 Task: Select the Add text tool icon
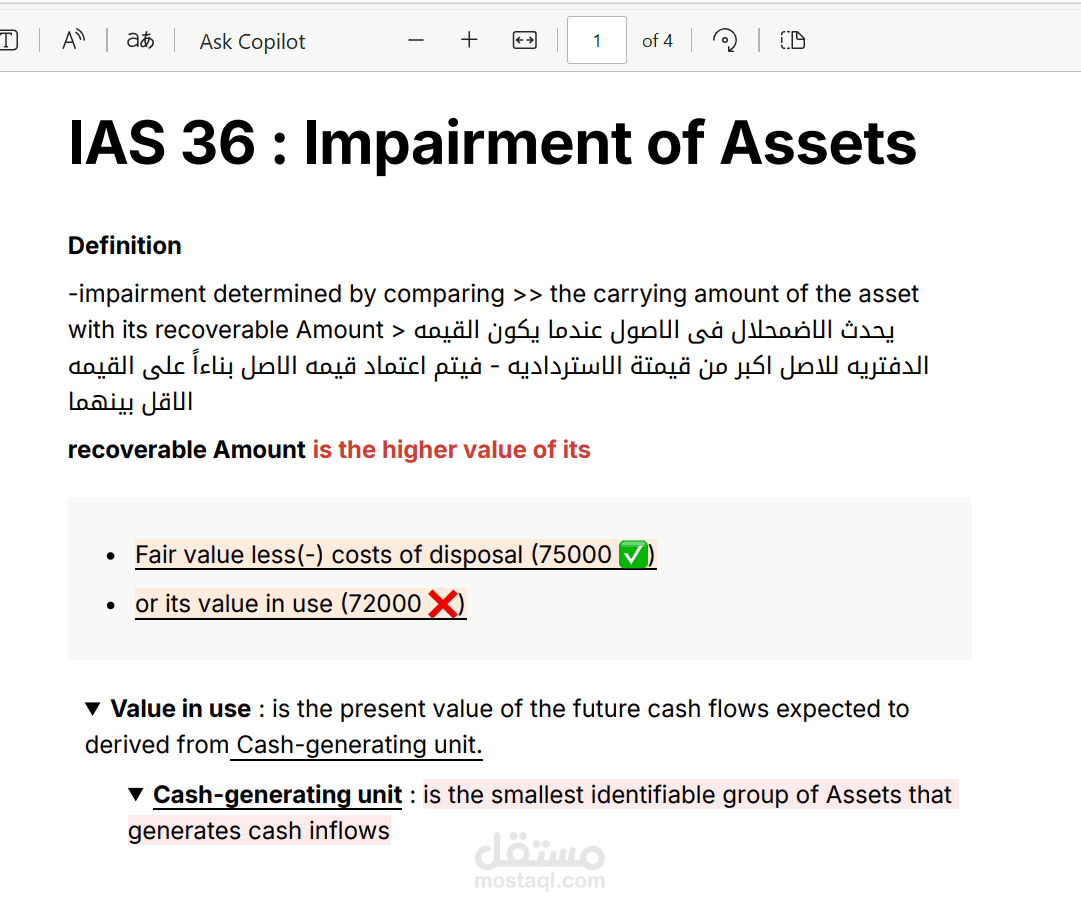tap(8, 41)
